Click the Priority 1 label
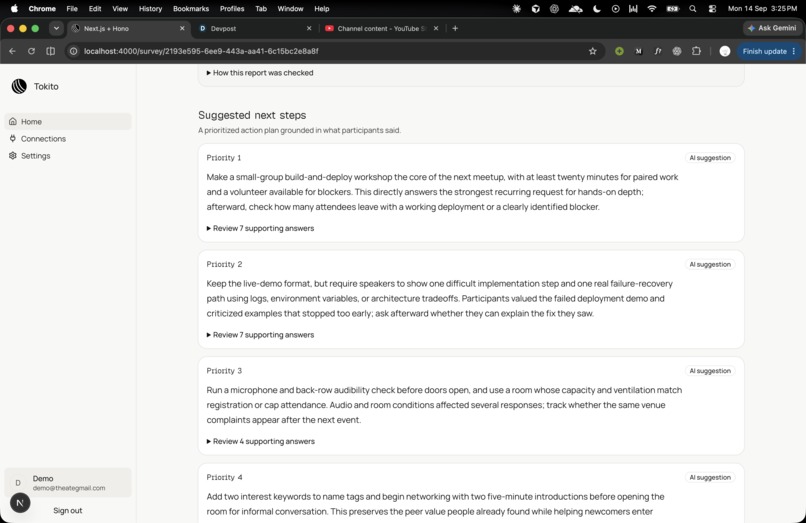This screenshot has width=806, height=523. [x=224, y=158]
